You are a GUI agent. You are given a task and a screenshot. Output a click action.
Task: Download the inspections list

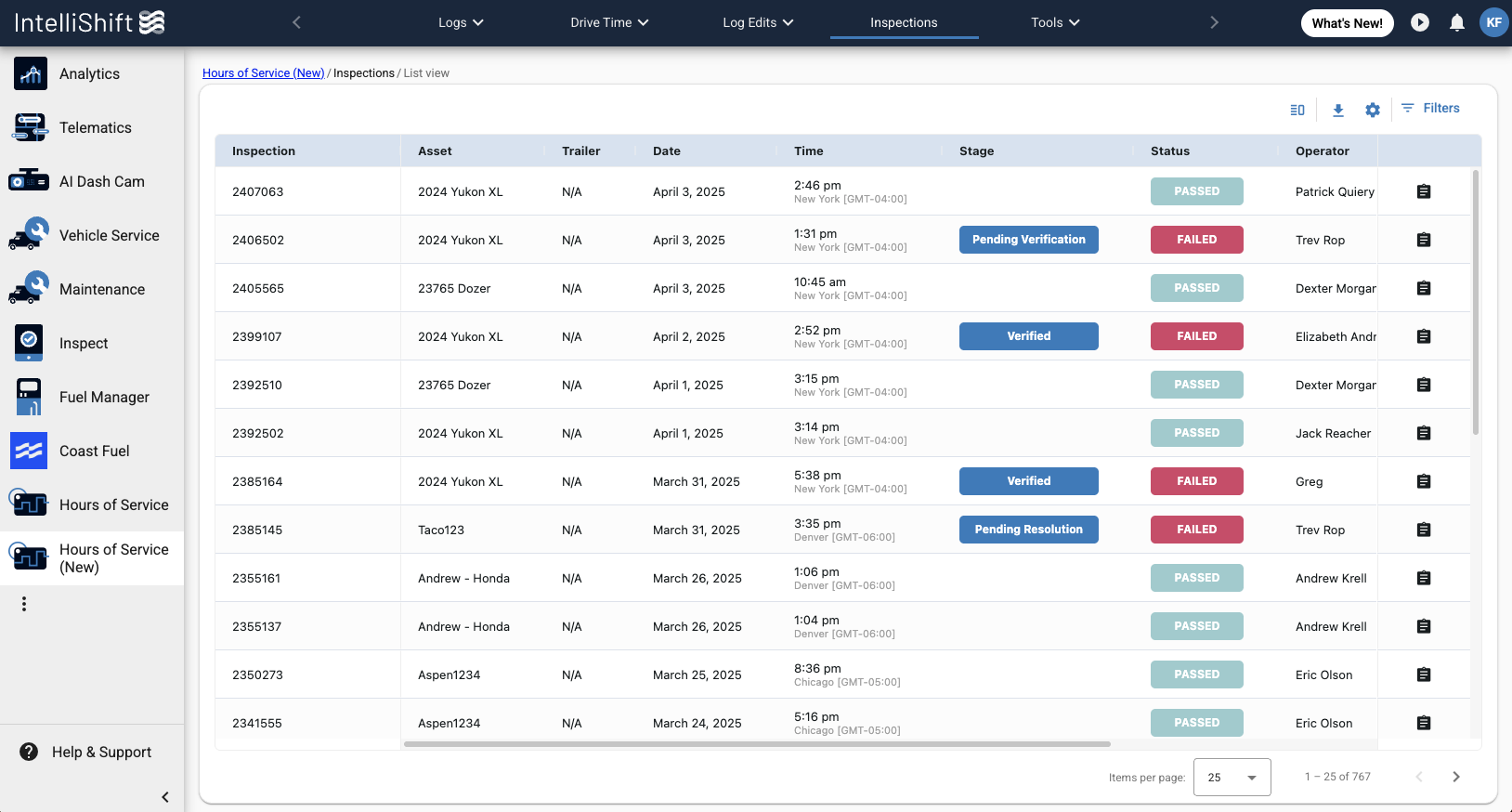coord(1338,110)
